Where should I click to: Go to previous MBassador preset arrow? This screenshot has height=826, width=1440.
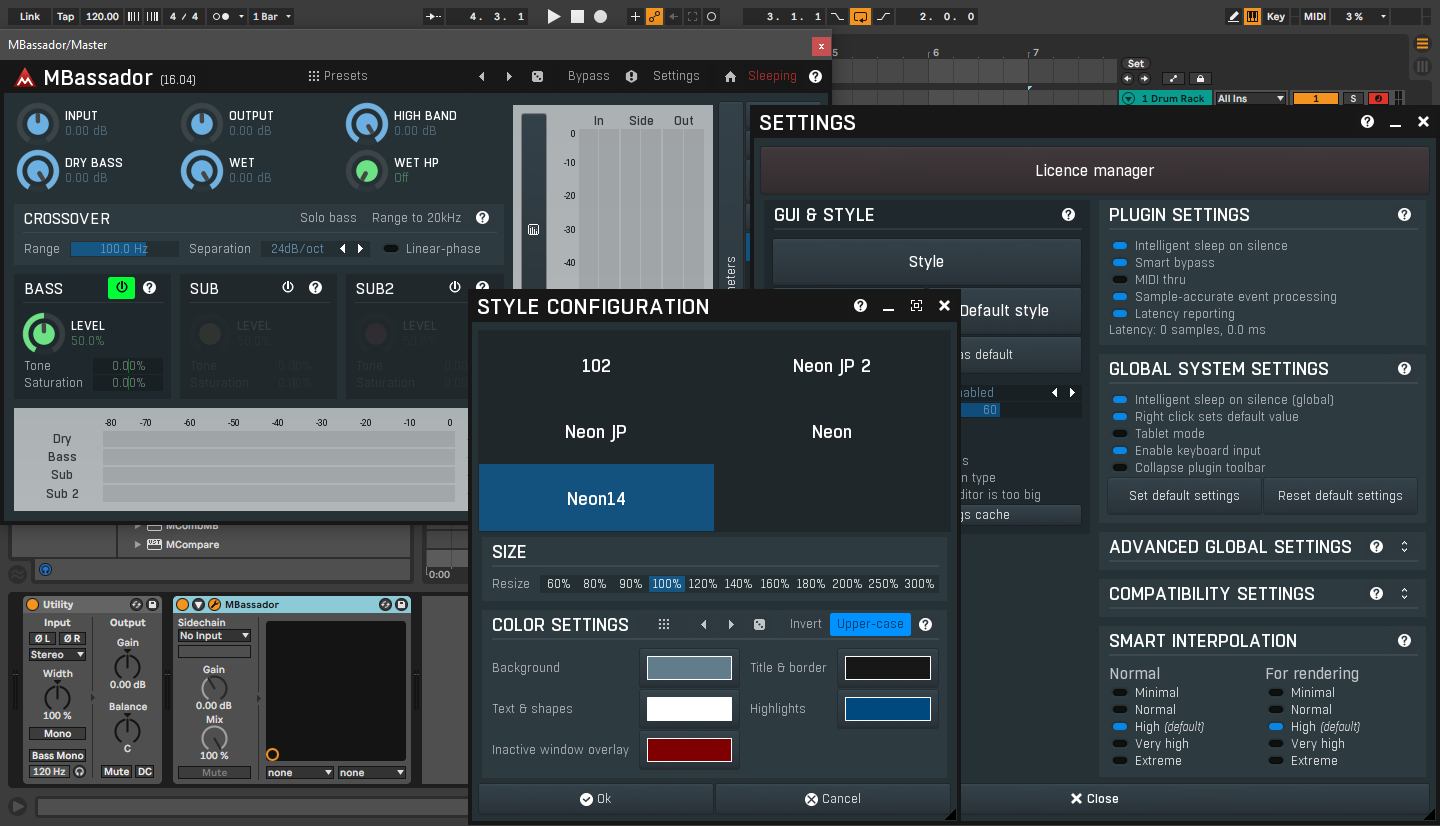click(x=482, y=77)
